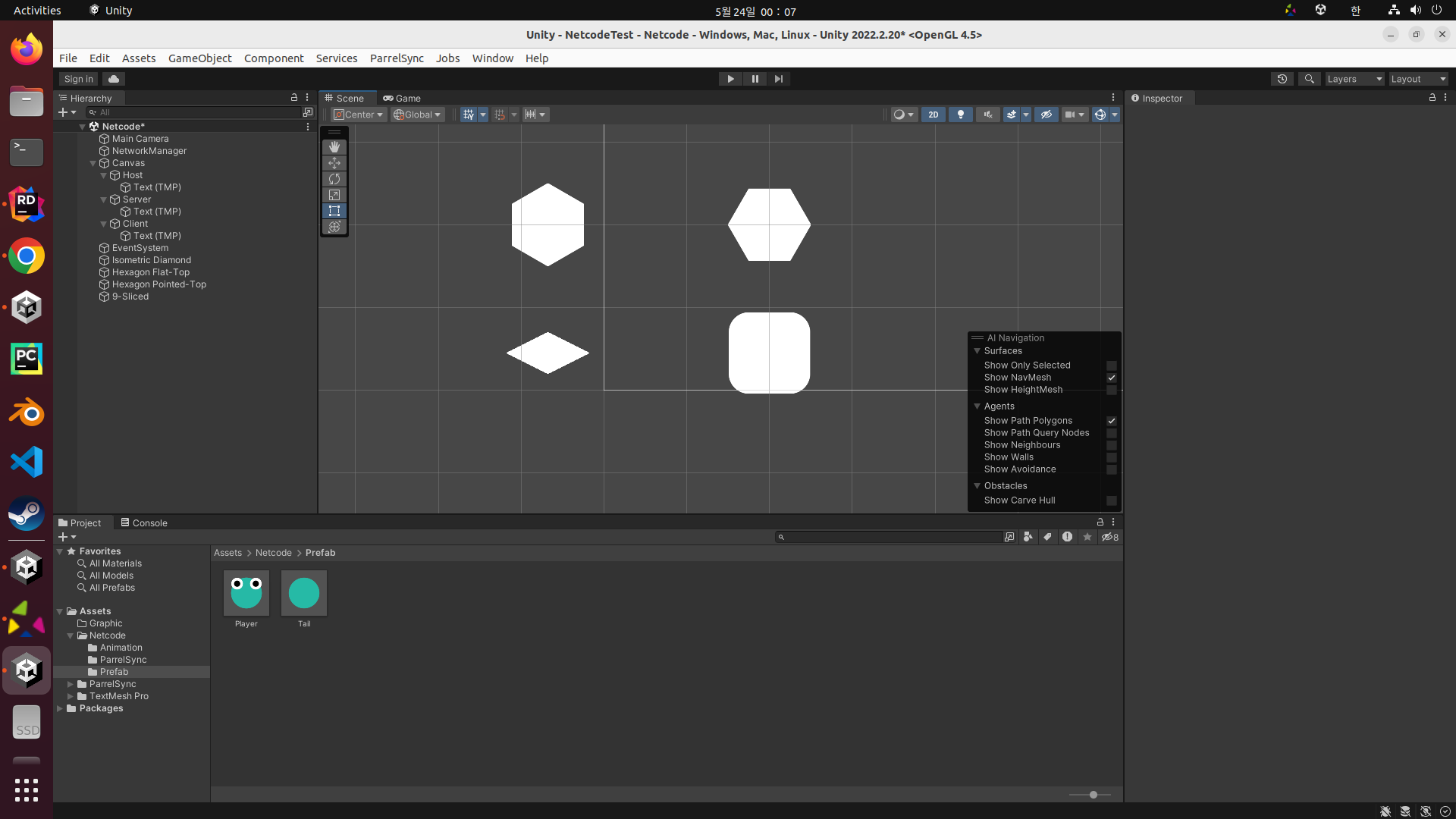Open the Center pivot dropdown
Screen dimensions: 1456x819
click(359, 115)
